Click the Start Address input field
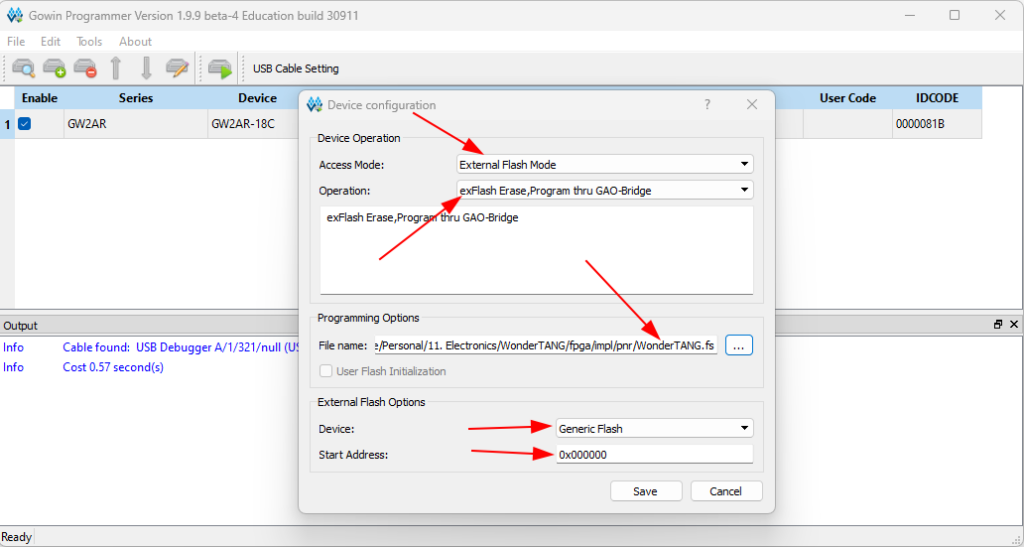 (x=653, y=454)
